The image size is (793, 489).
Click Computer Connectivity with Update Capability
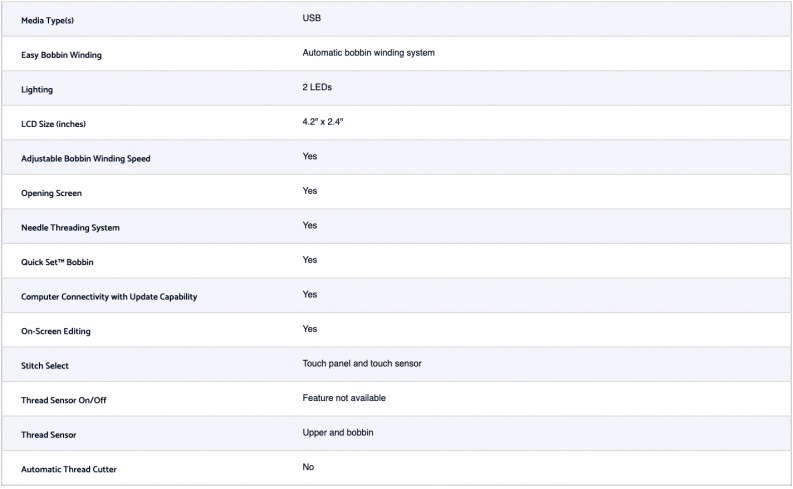click(x=109, y=297)
